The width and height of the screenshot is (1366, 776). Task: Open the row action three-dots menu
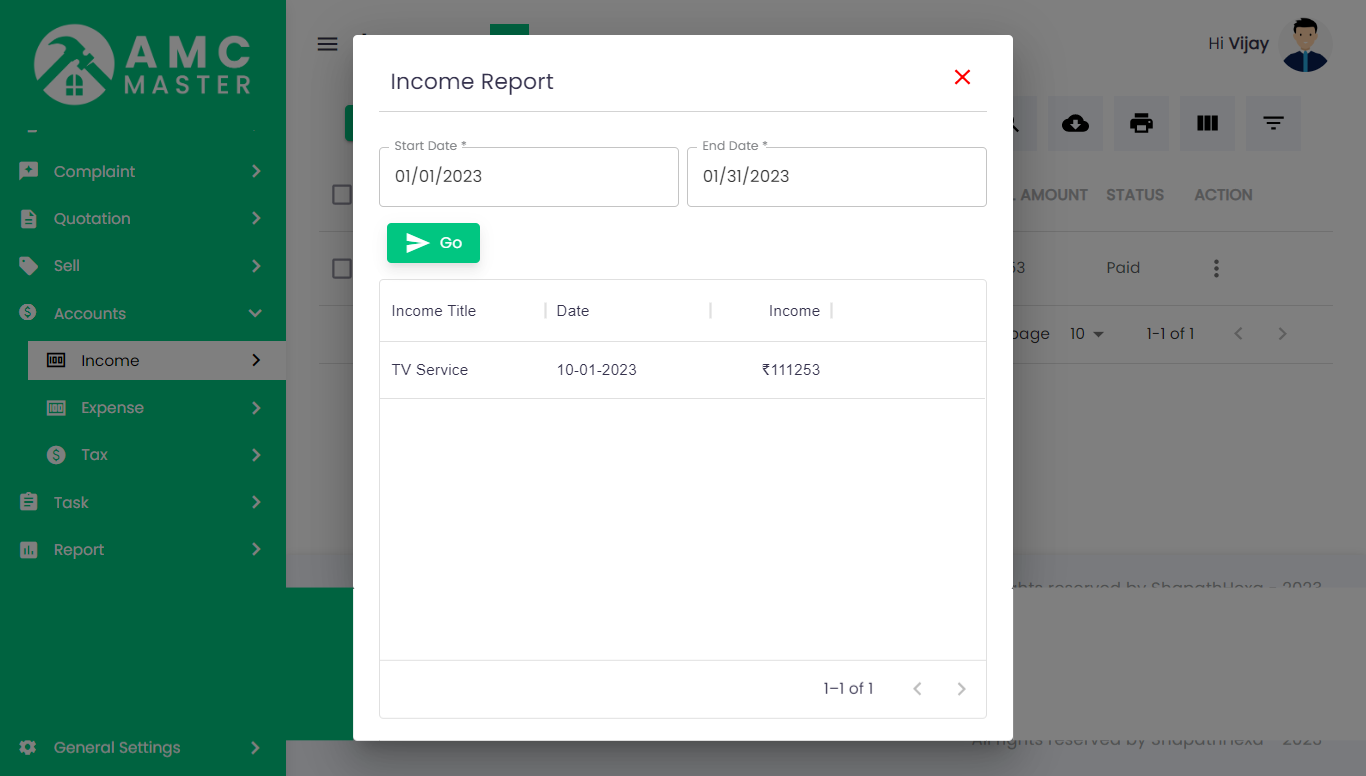(1216, 268)
